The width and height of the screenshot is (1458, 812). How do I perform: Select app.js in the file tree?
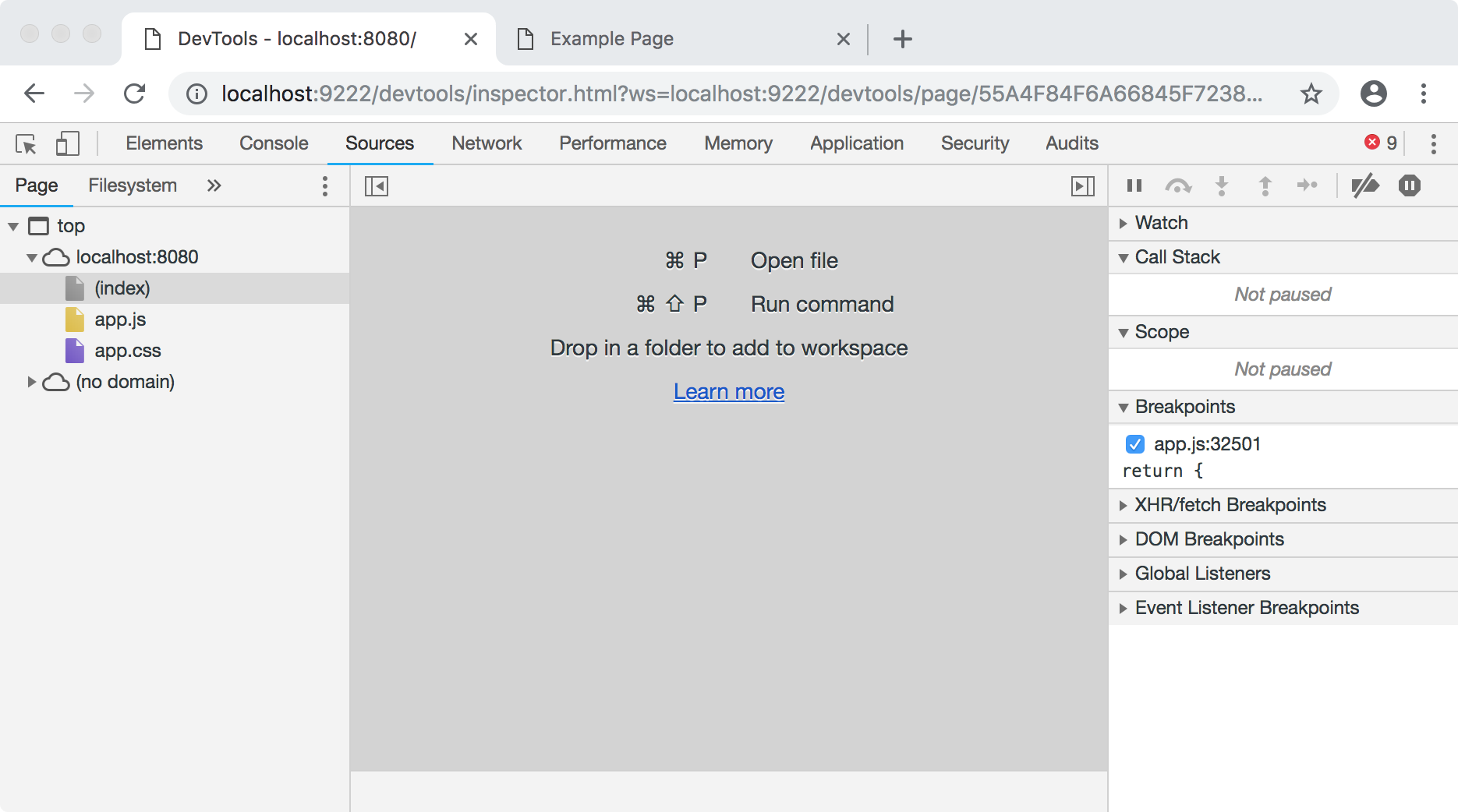(120, 320)
